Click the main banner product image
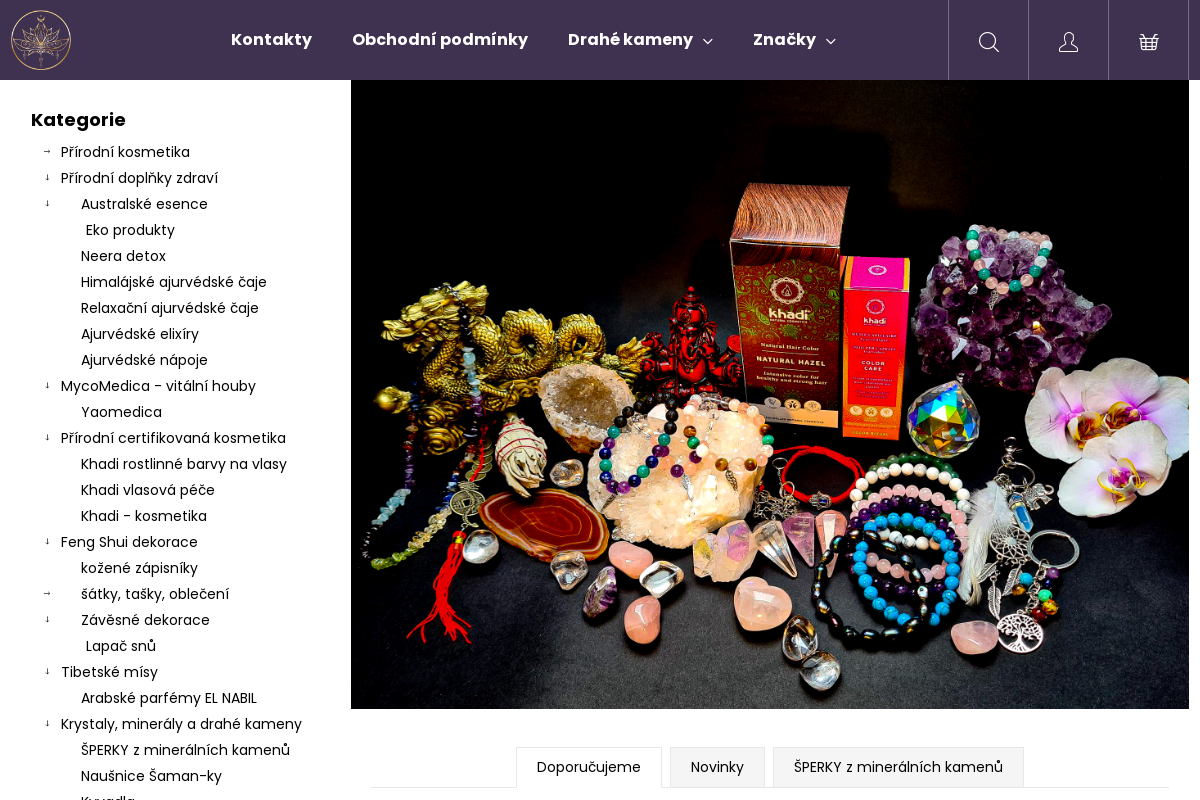The height and width of the screenshot is (800, 1200). 770,394
